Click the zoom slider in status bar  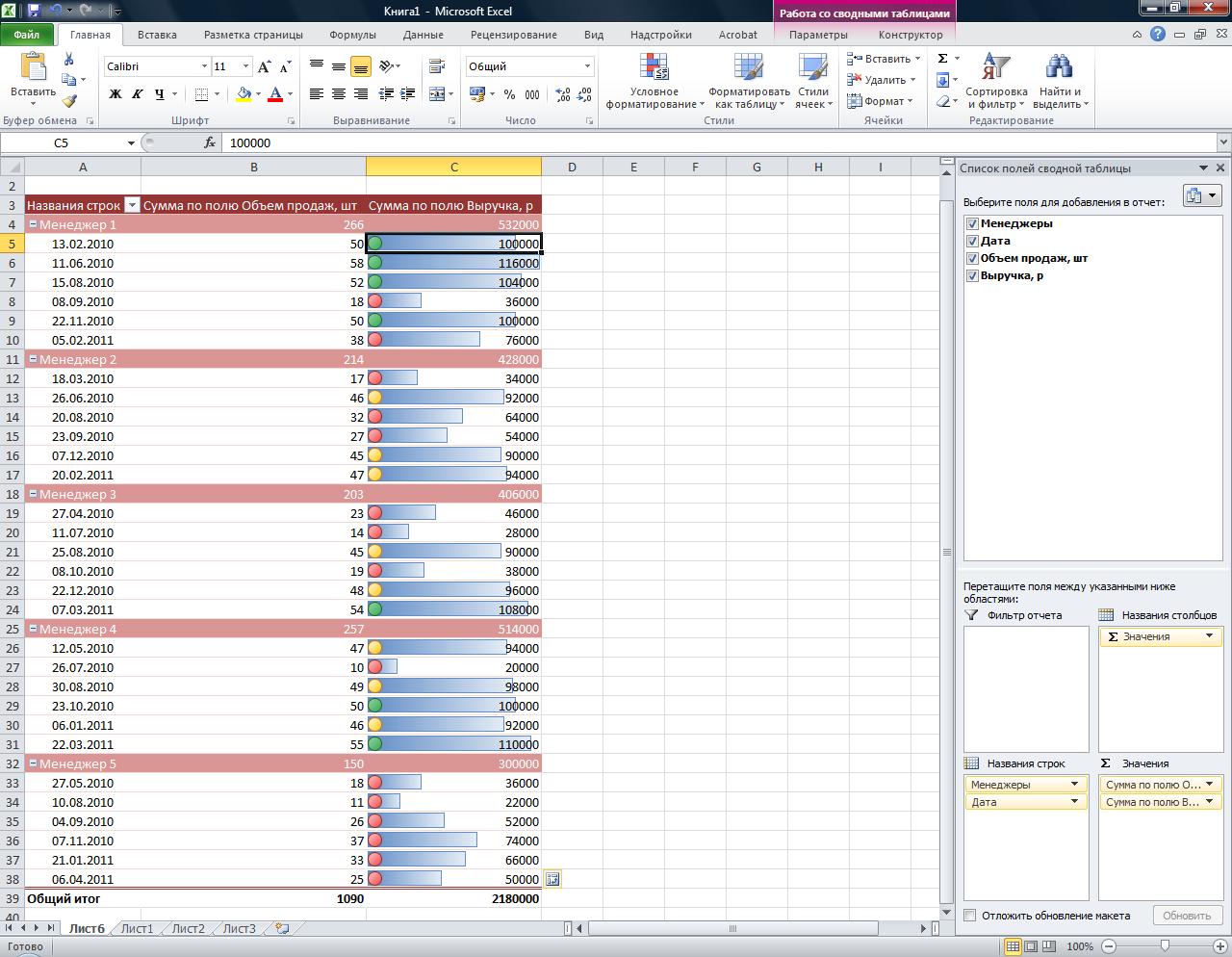[1165, 946]
